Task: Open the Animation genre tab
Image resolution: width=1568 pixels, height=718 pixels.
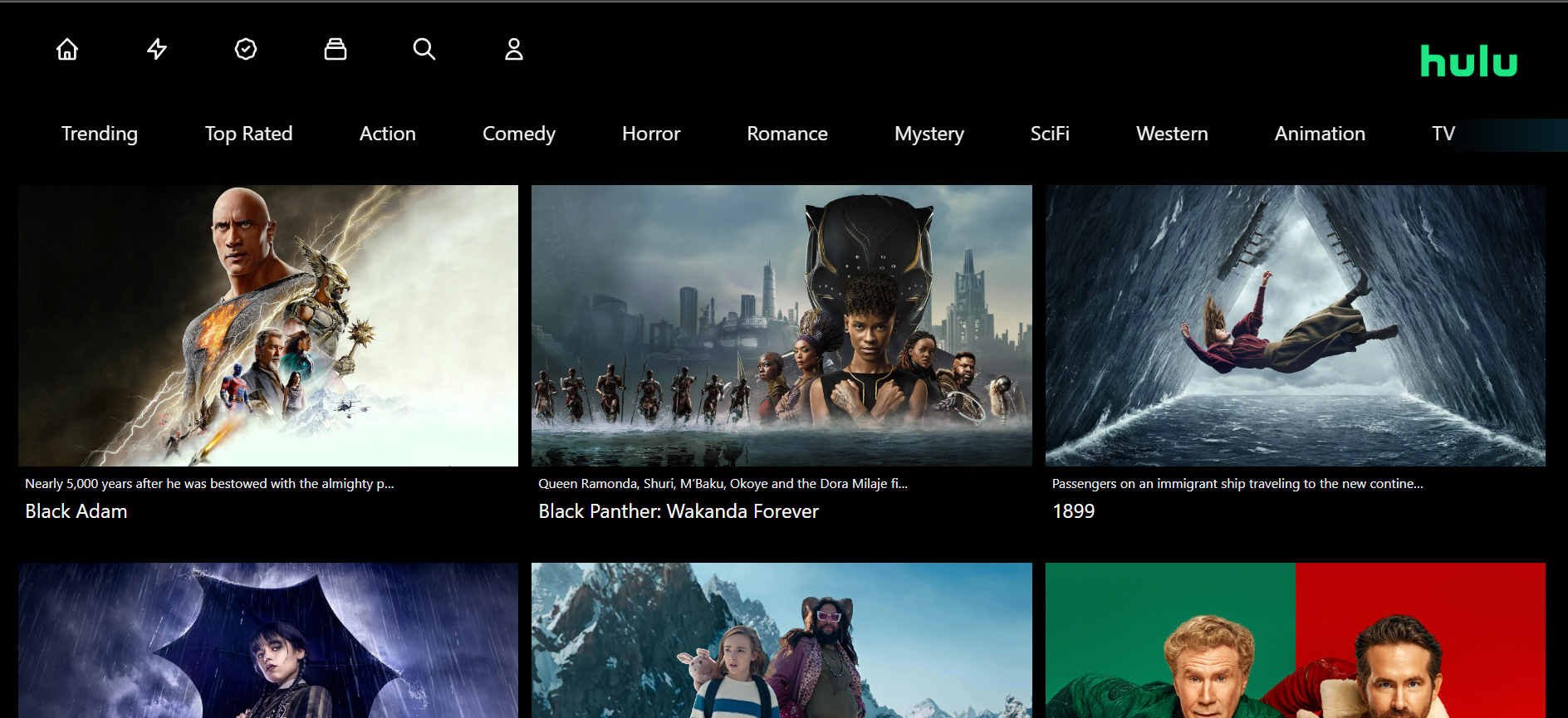Action: coord(1320,134)
